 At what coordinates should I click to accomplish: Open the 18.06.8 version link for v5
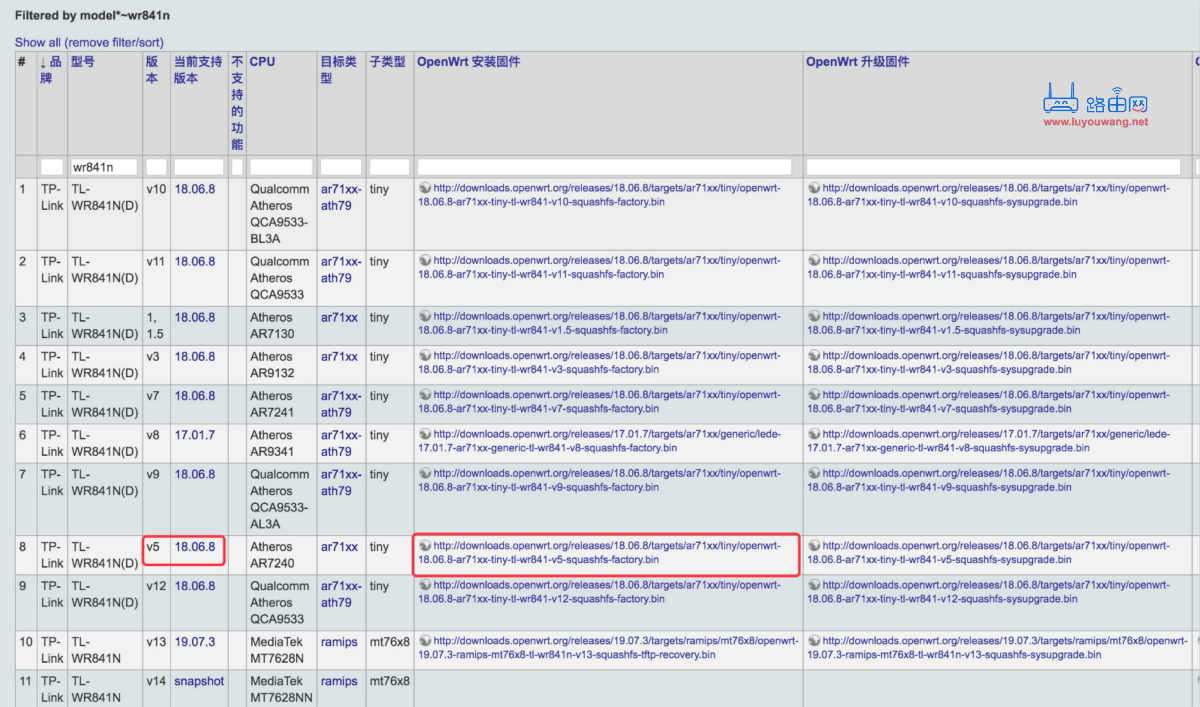pyautogui.click(x=195, y=547)
